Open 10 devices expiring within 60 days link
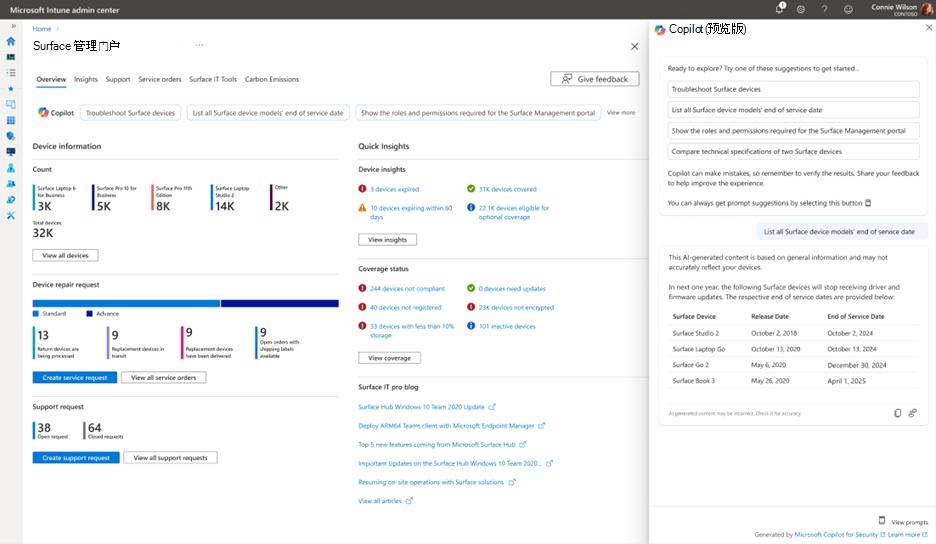This screenshot has height=544, width=936. pyautogui.click(x=411, y=213)
